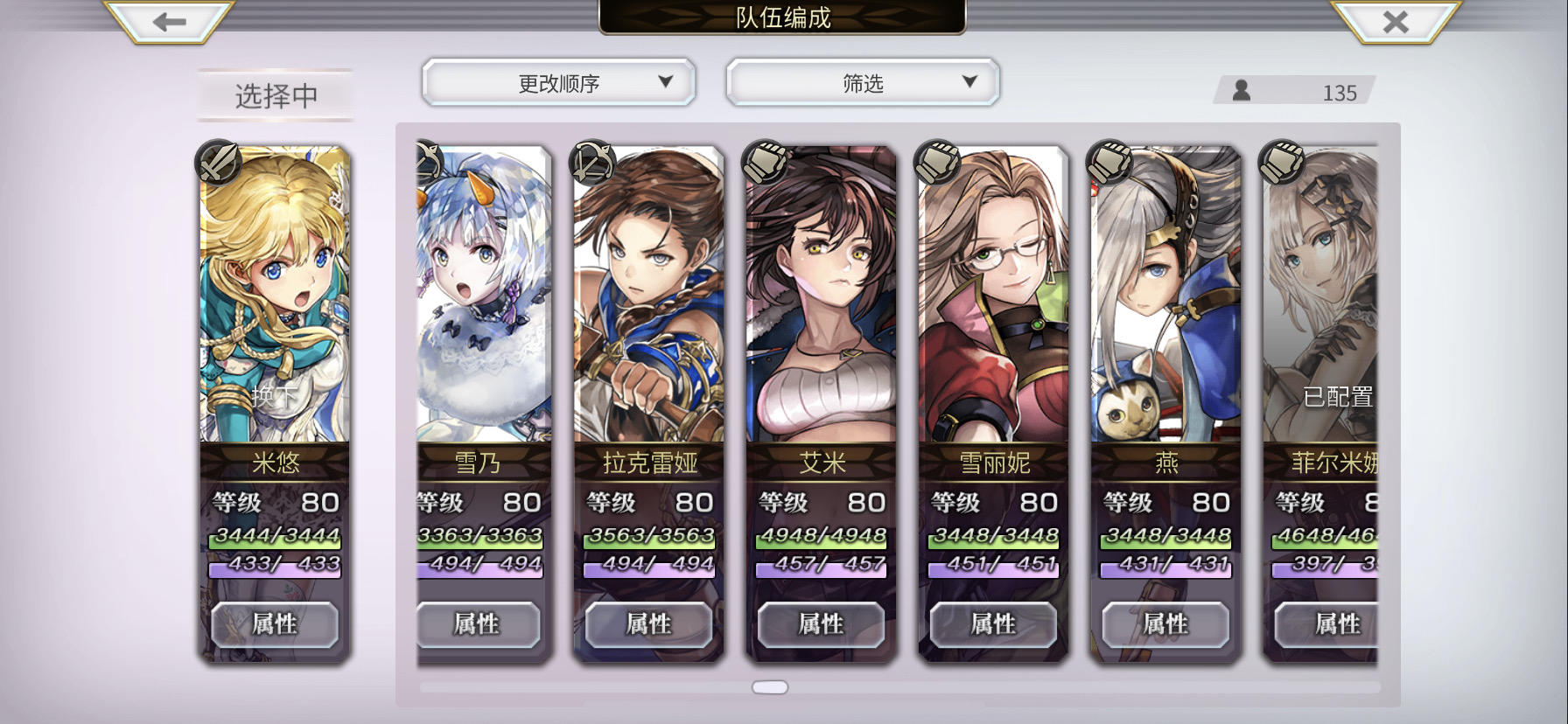Click the sword class icon on 米悠
1568x724 pixels.
point(218,163)
